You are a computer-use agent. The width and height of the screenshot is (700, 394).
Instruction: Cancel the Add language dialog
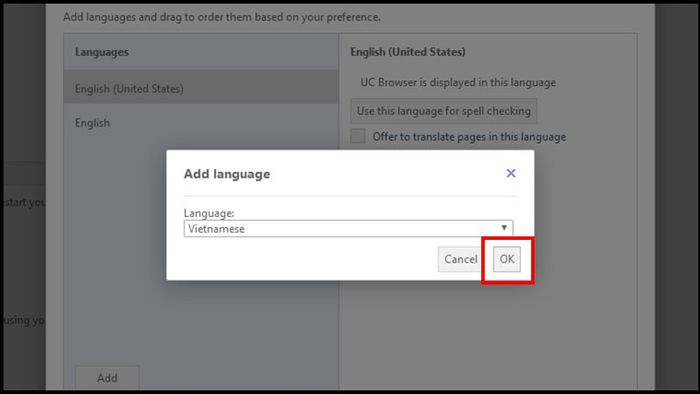click(460, 259)
